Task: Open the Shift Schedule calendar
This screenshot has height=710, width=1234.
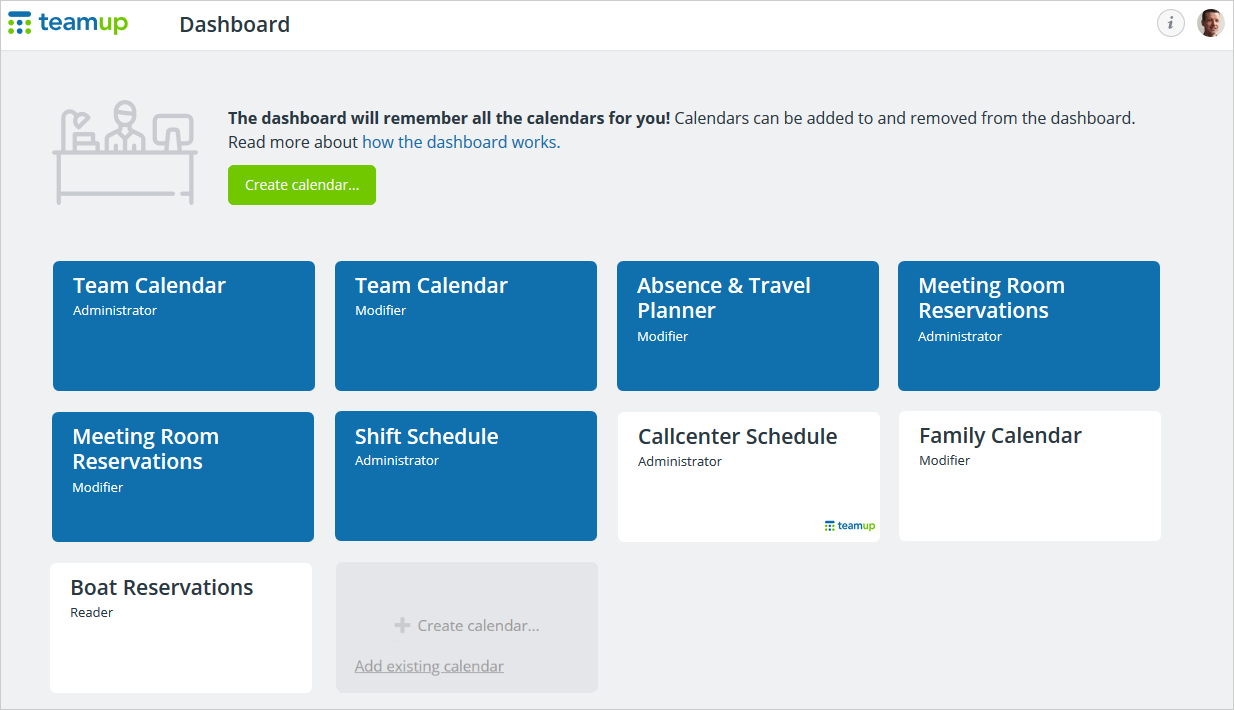Action: (x=466, y=477)
